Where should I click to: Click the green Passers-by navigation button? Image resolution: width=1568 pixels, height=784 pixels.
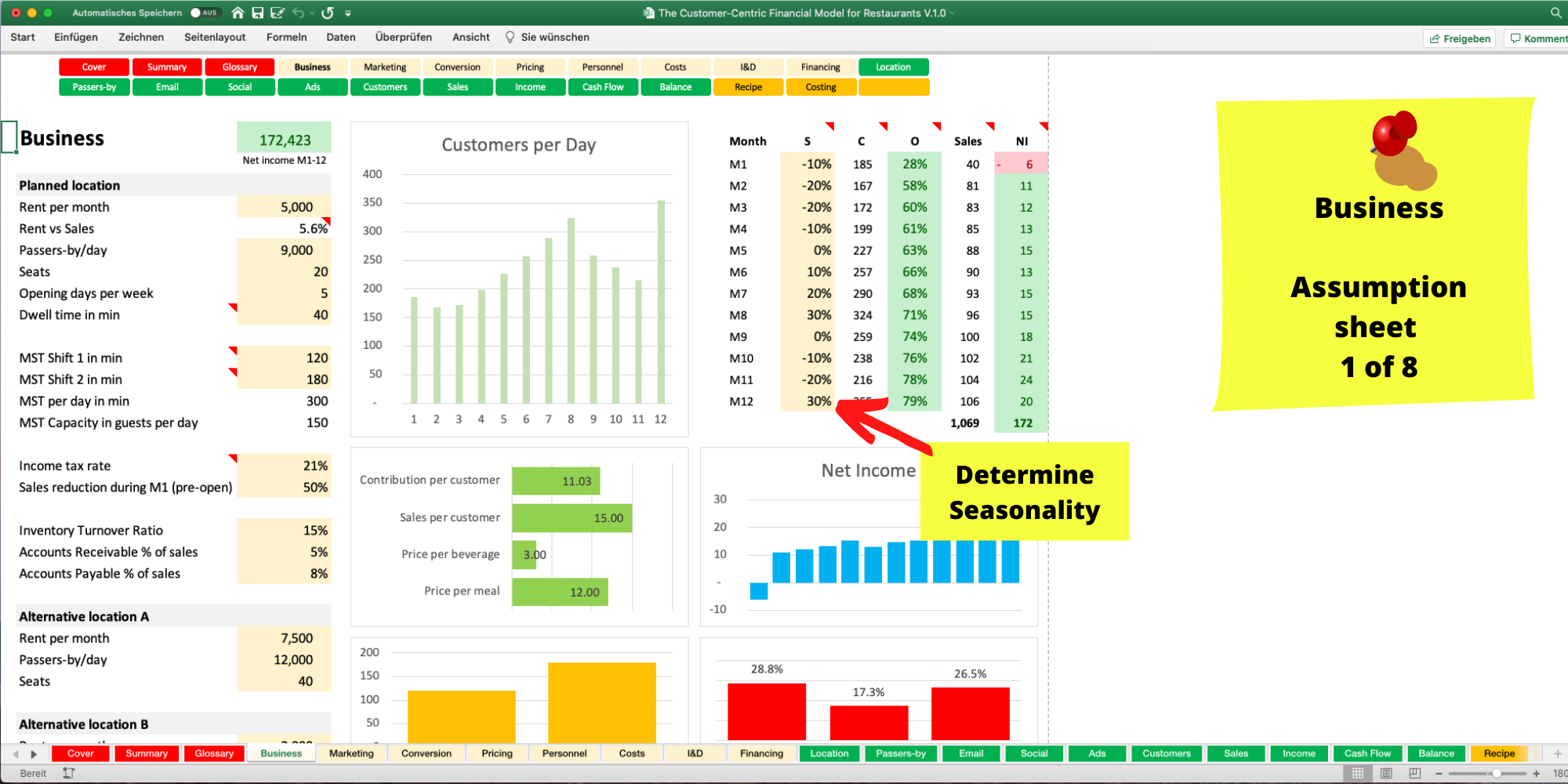pyautogui.click(x=94, y=87)
